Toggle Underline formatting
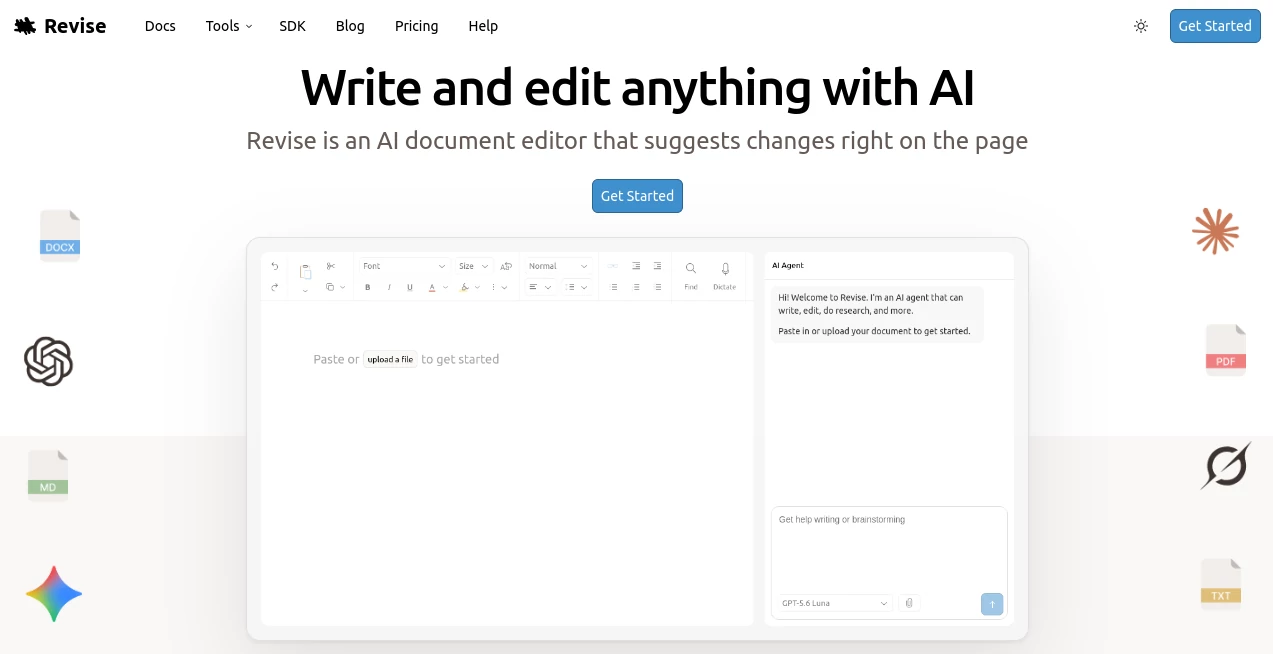Screen dimensions: 1273x654 pos(410,287)
